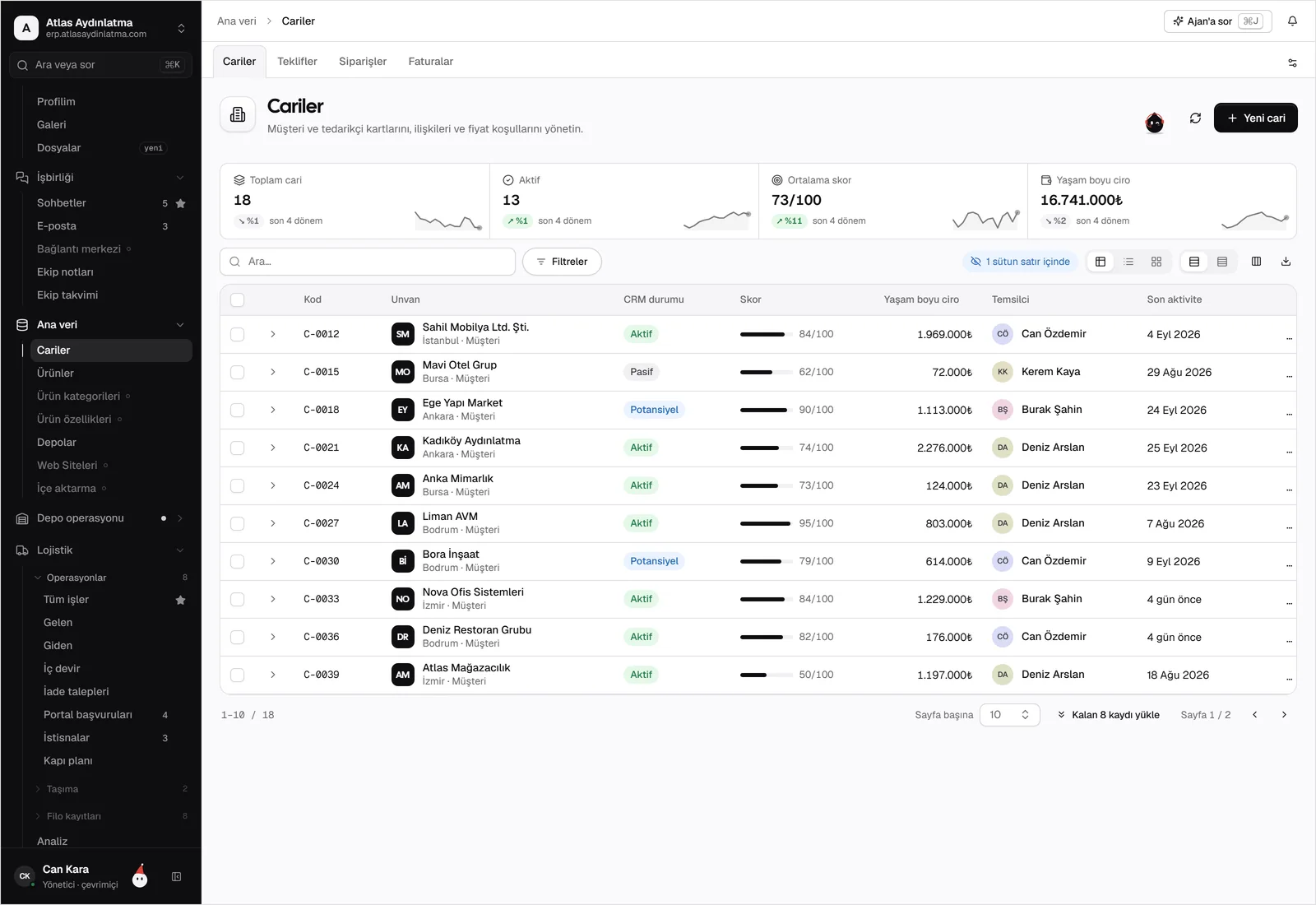Image resolution: width=1316 pixels, height=905 pixels.
Task: Open the rows per page dropdown
Action: point(1009,715)
